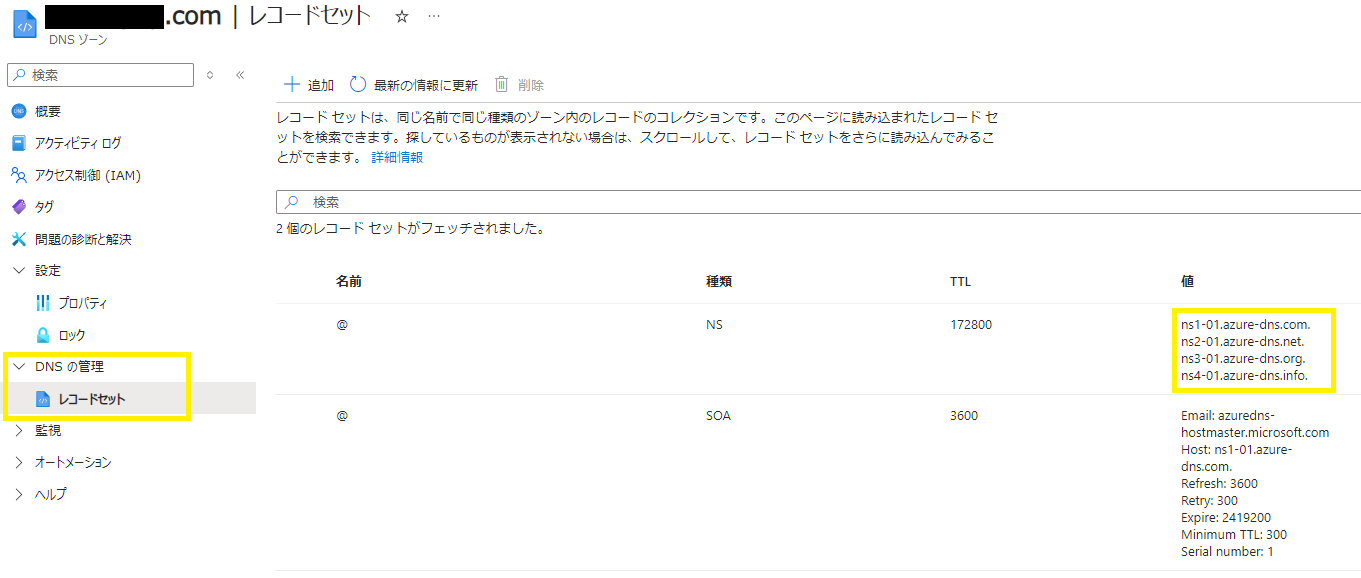Image resolution: width=1361 pixels, height=578 pixels.
Task: Click ns1-01.azure-dns.com. value in NS row
Action: 1245,325
